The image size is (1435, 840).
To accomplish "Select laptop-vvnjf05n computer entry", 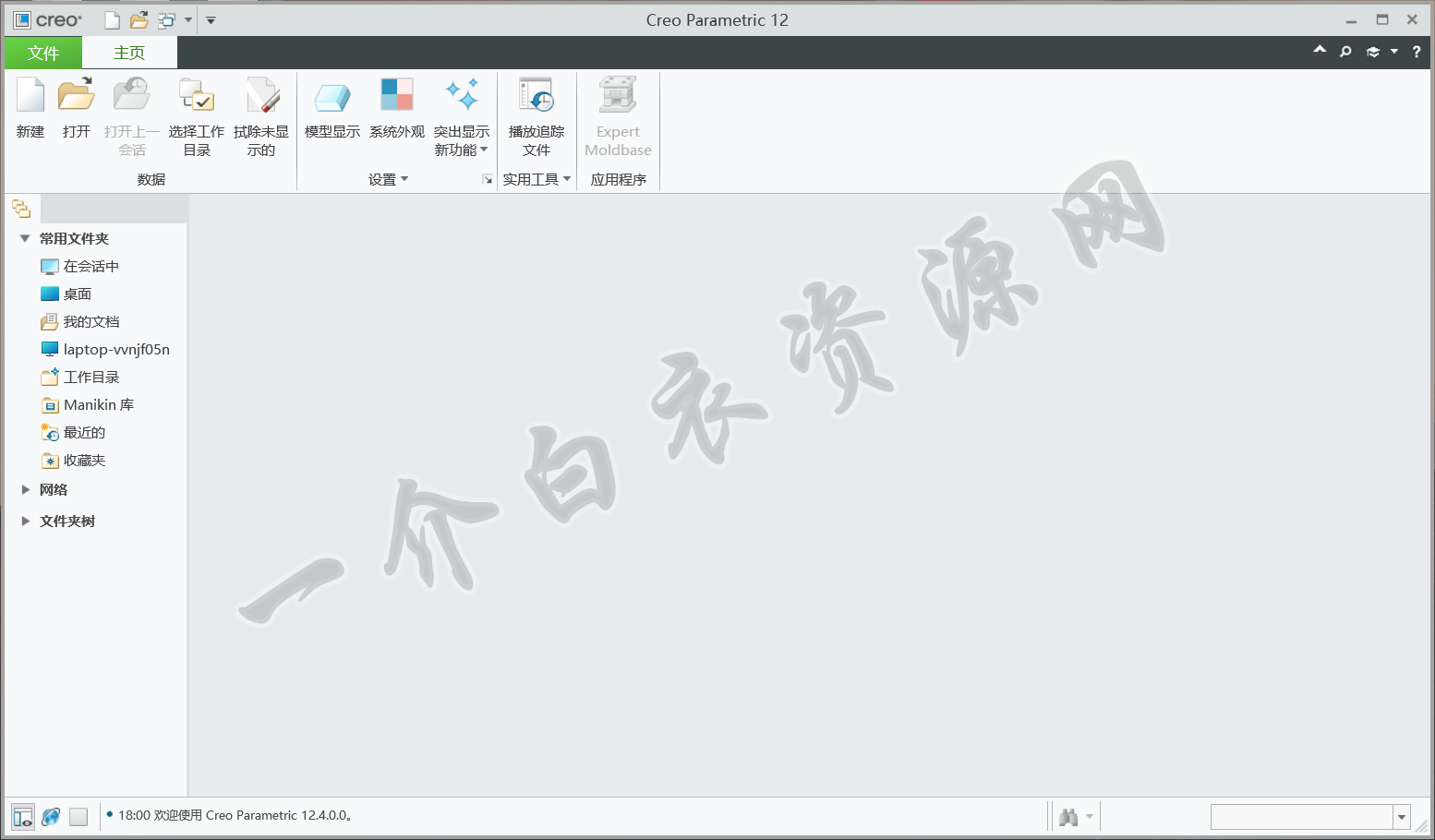I will [x=105, y=349].
